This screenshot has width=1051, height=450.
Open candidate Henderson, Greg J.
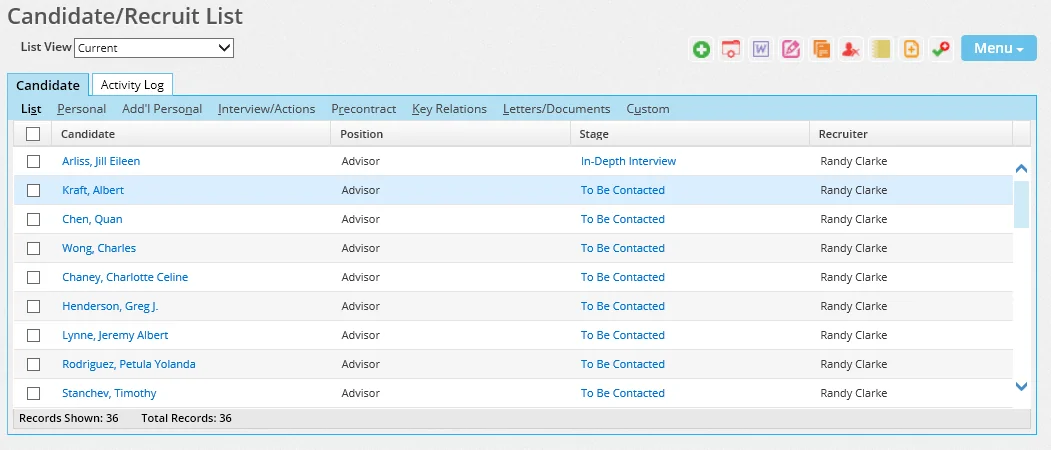coord(111,306)
